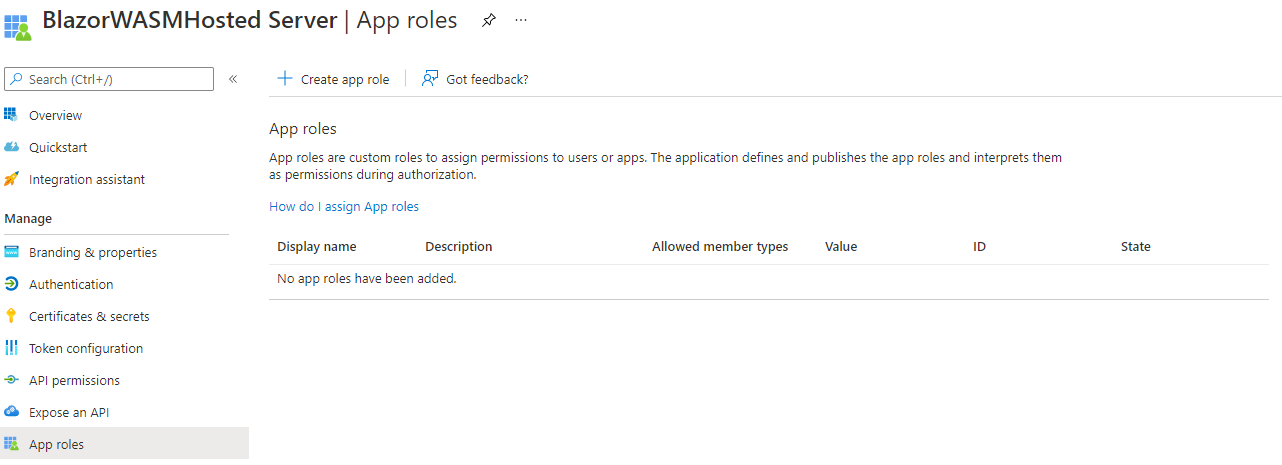Click the Overview sidebar icon
The width and height of the screenshot is (1282, 465).
[11, 115]
